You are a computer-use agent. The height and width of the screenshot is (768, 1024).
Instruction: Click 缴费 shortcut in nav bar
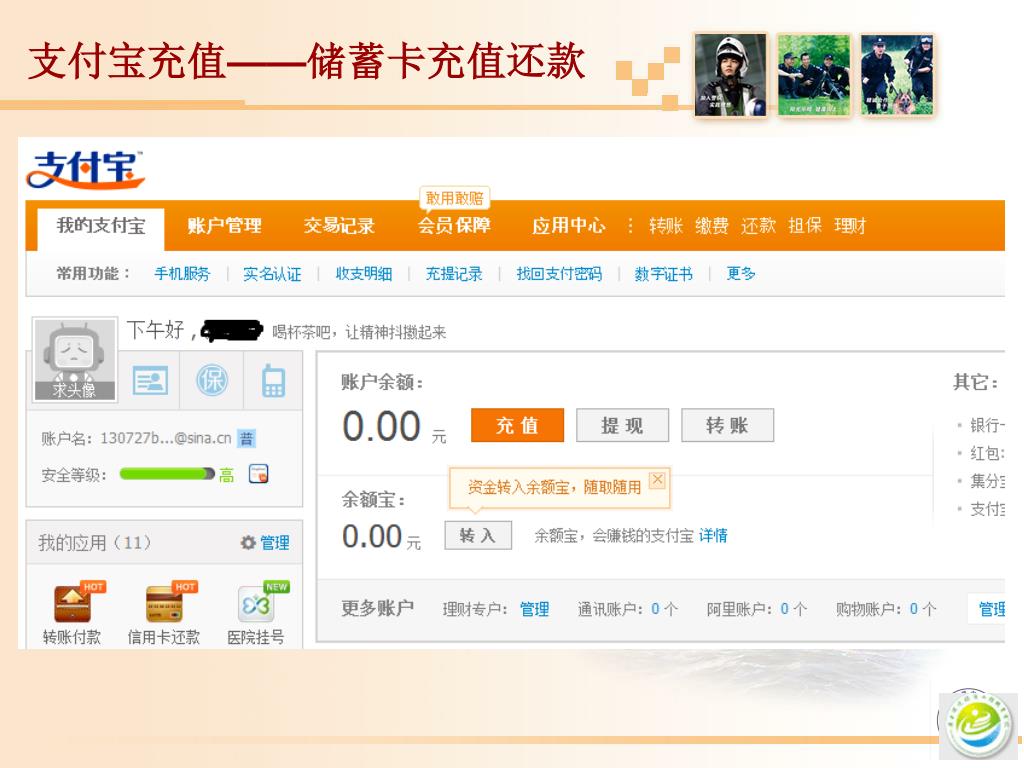pos(712,226)
